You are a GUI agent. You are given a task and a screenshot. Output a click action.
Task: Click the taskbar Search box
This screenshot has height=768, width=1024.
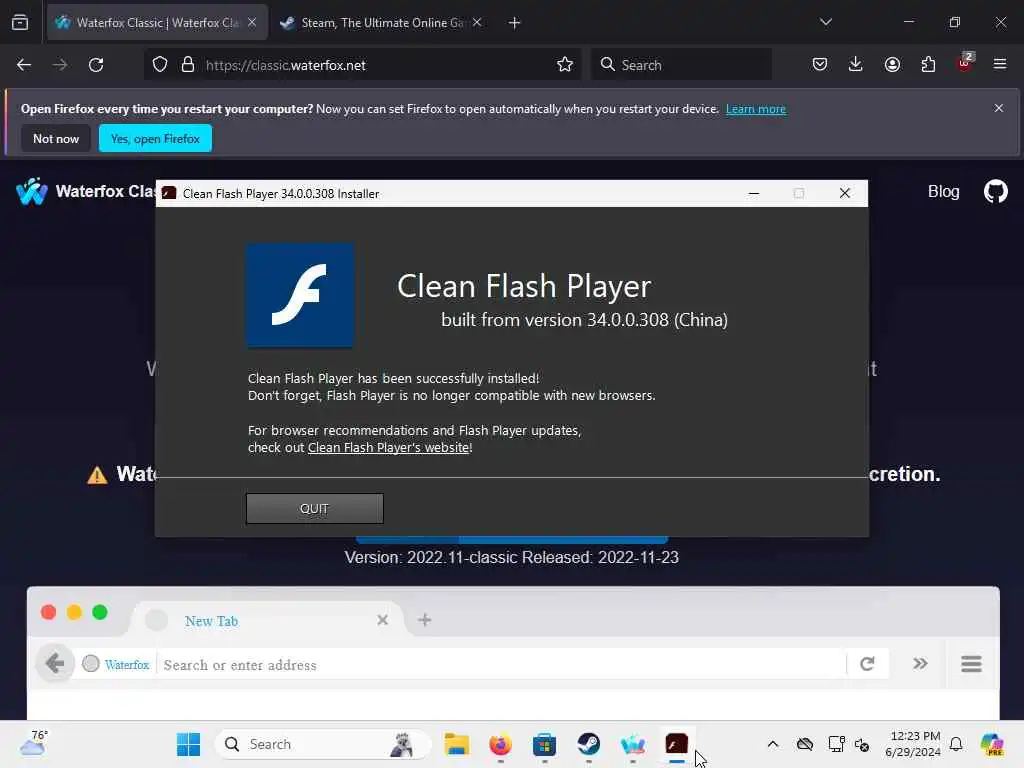pyautogui.click(x=323, y=744)
